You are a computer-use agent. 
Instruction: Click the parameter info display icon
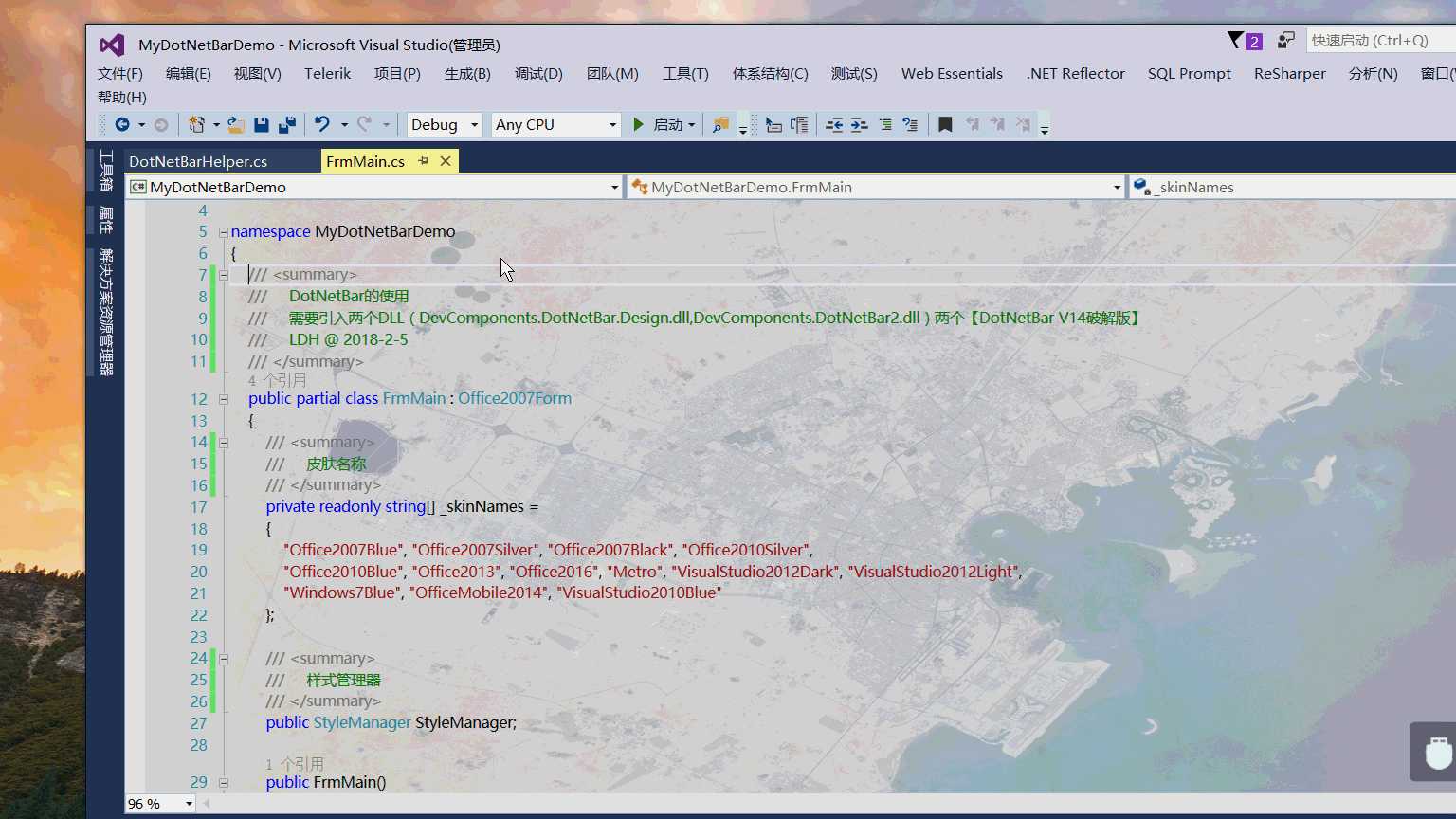(799, 124)
